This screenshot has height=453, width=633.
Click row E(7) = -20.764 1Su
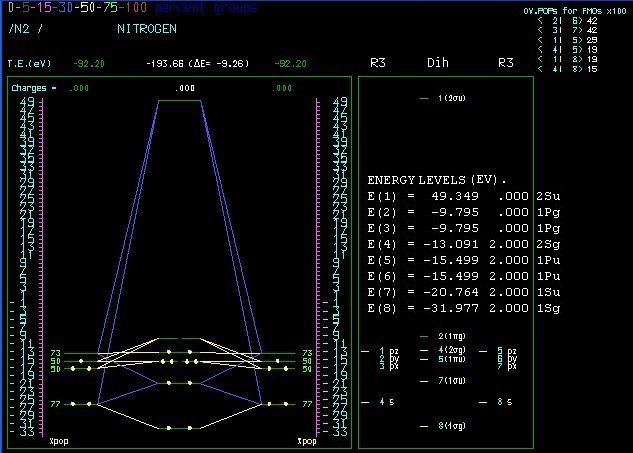click(x=464, y=292)
